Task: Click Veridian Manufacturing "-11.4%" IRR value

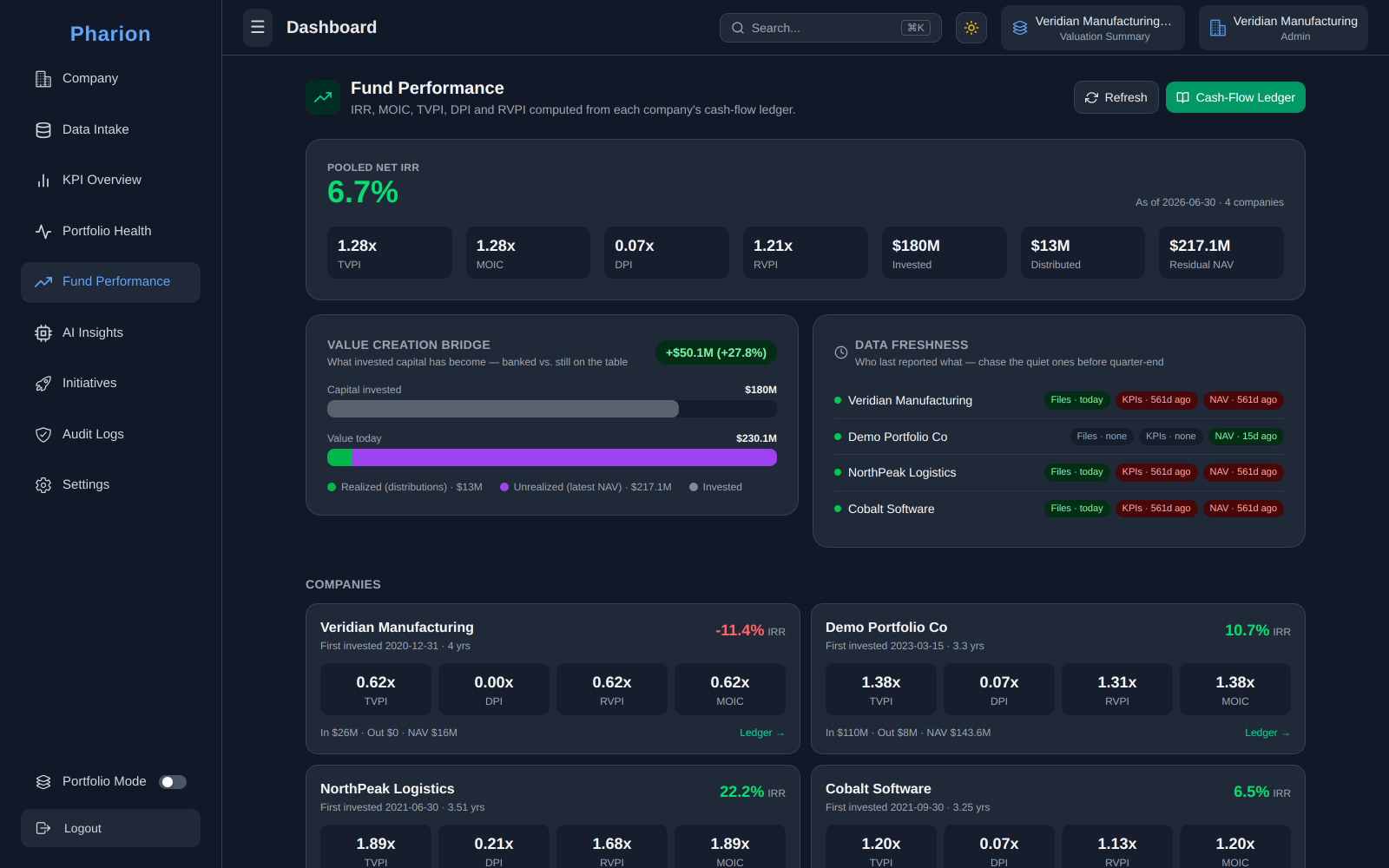Action: pos(740,630)
